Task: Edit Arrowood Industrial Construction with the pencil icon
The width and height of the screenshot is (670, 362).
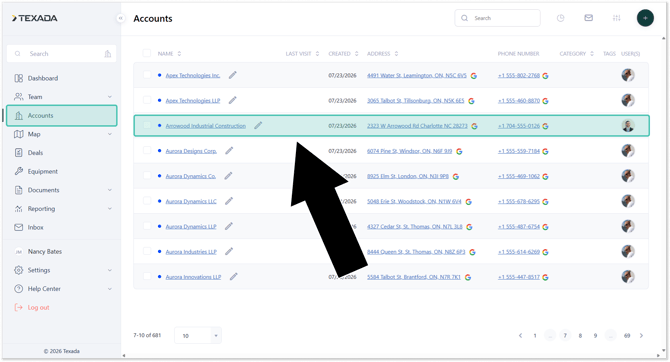Action: pyautogui.click(x=258, y=126)
